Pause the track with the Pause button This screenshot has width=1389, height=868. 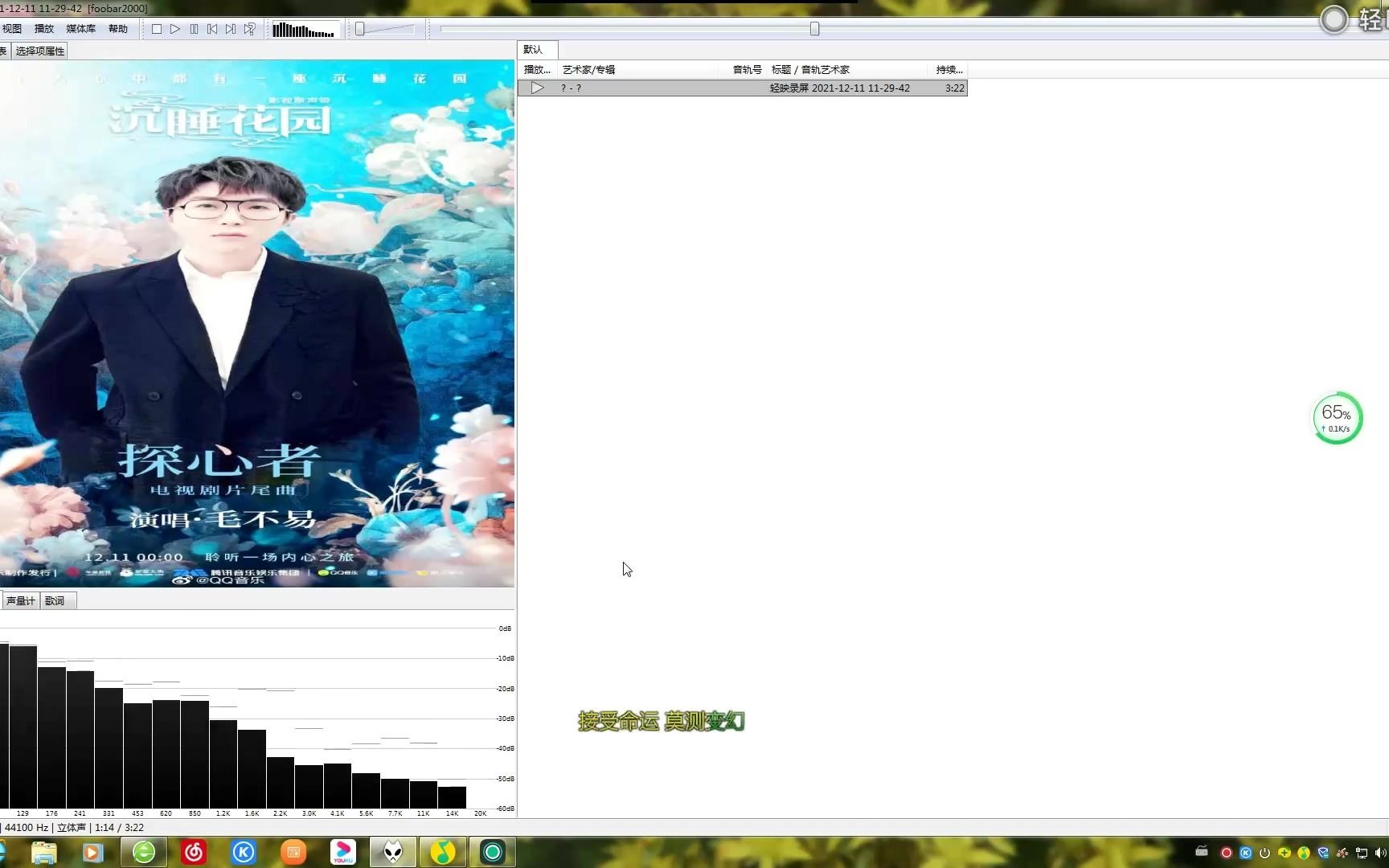point(194,29)
